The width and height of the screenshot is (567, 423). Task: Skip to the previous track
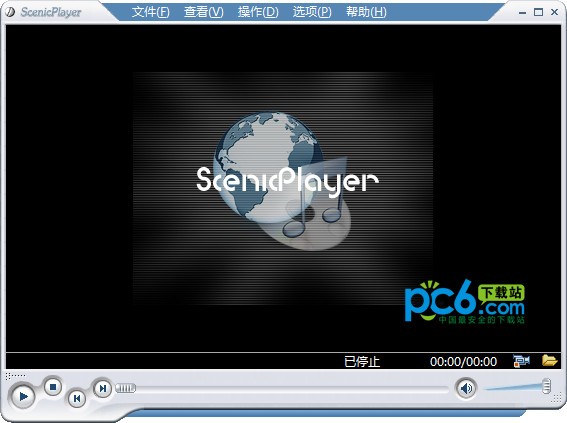coord(77,398)
